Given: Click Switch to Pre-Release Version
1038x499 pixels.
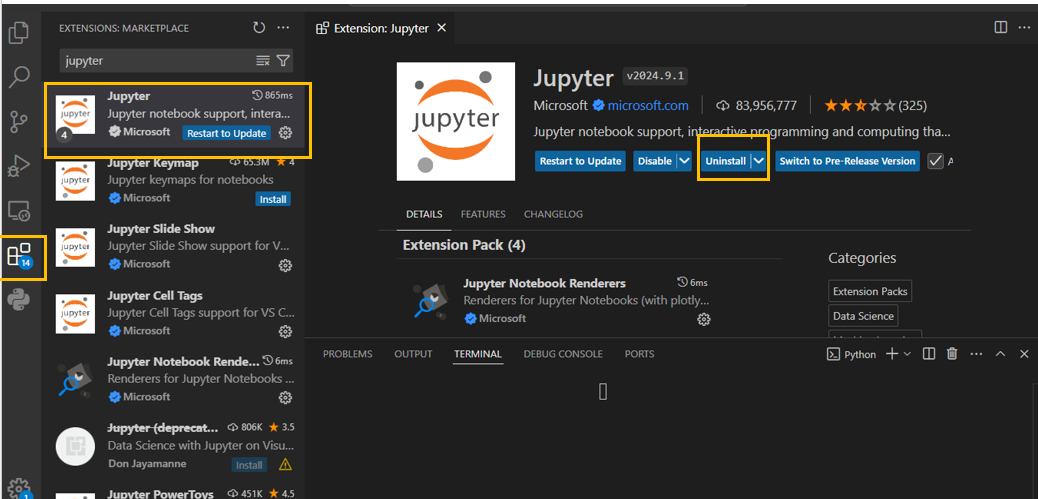Looking at the screenshot, I should 847,161.
